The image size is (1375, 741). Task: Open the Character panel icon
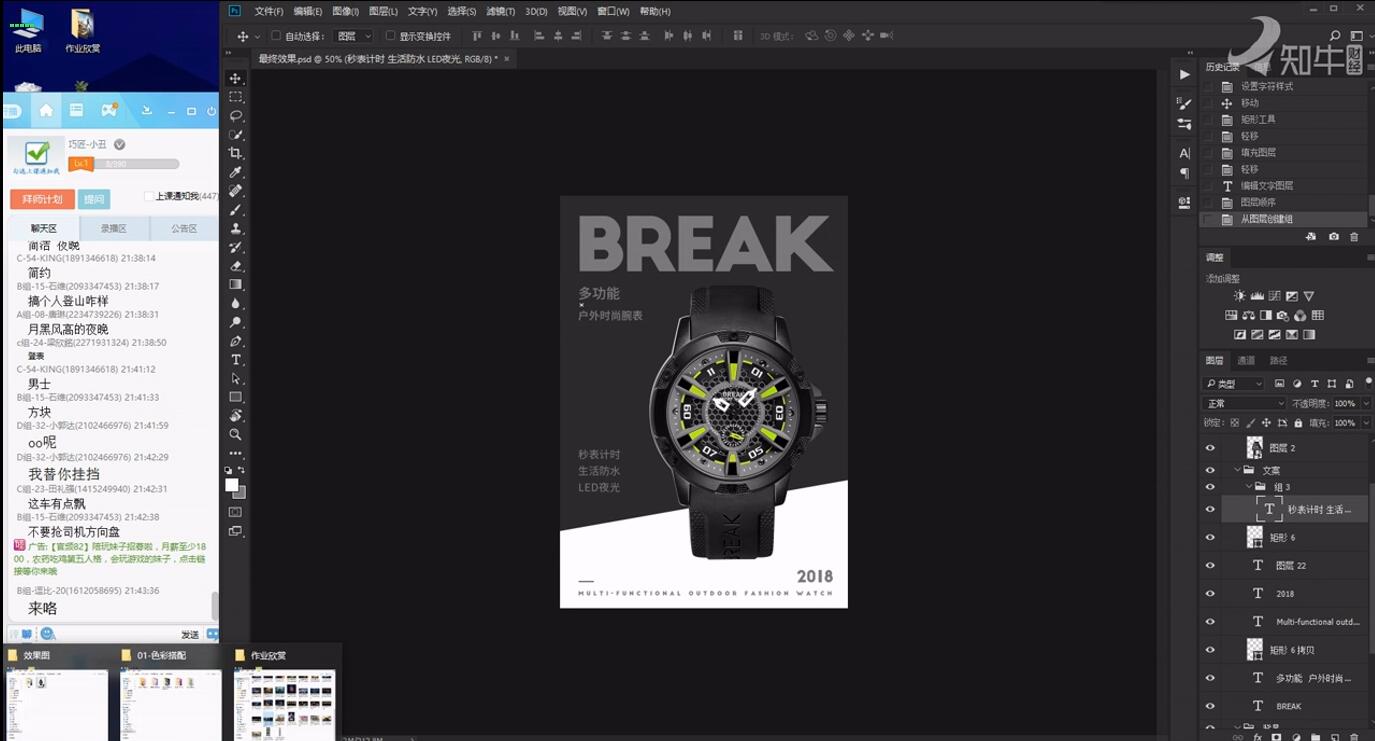(1185, 153)
